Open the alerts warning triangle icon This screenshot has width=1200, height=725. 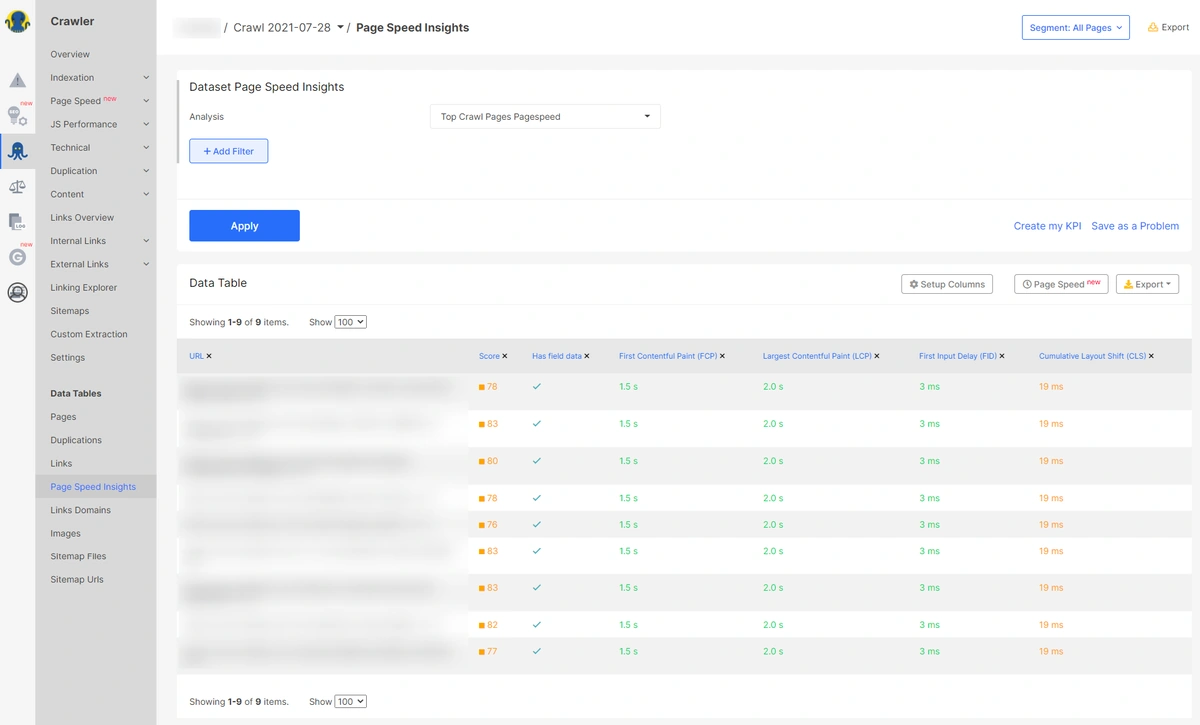pos(18,79)
